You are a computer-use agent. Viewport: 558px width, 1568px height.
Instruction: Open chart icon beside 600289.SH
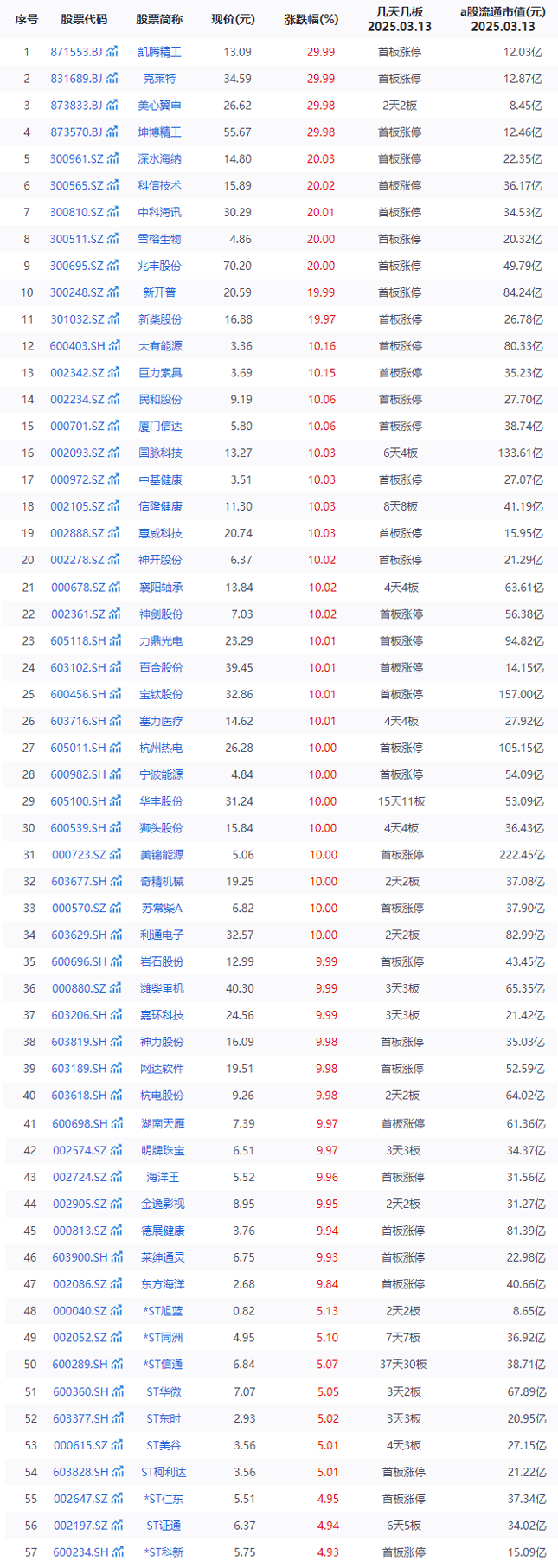(x=119, y=1364)
